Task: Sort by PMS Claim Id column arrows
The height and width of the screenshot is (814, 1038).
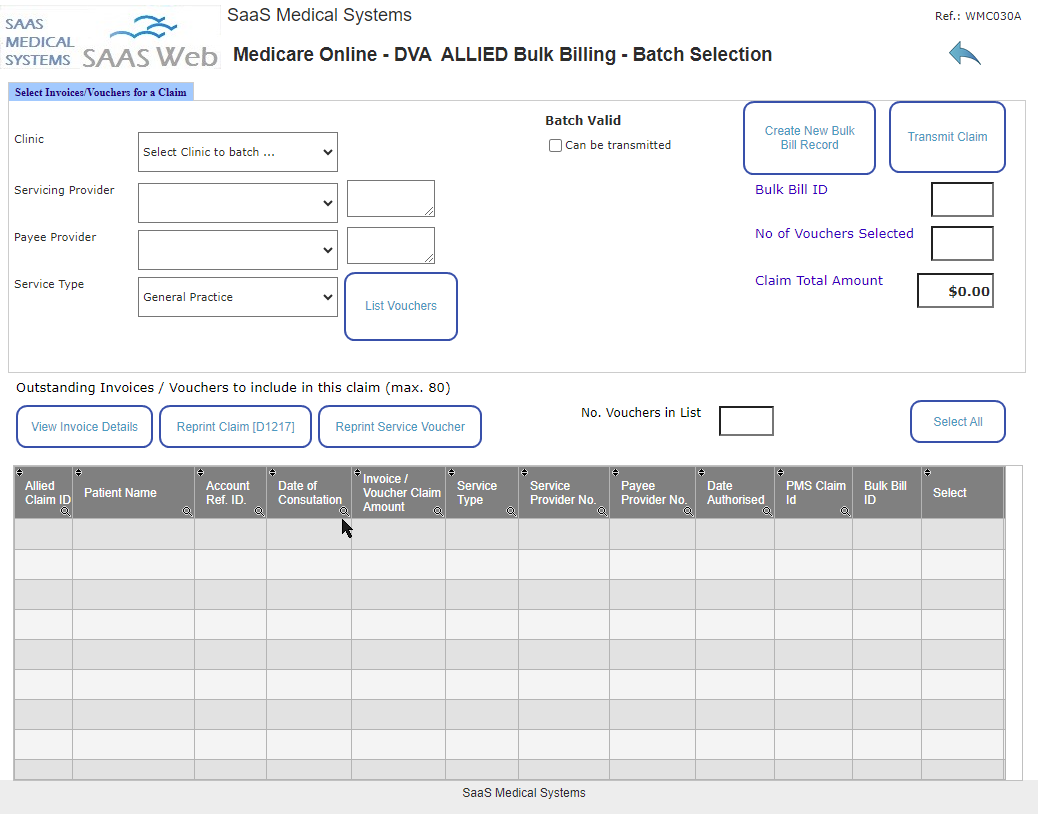Action: click(780, 473)
